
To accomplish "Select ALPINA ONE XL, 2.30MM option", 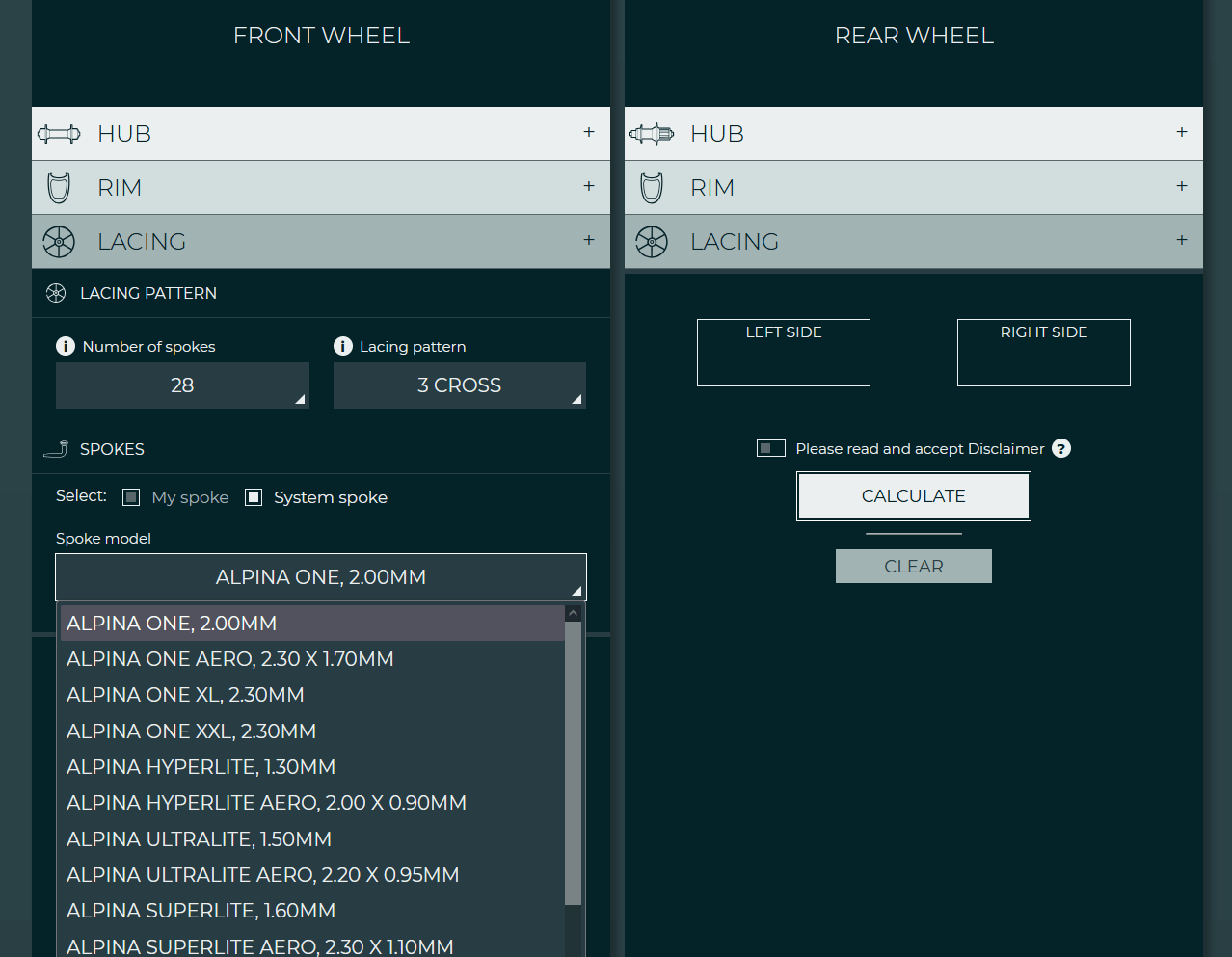I will tap(312, 695).
